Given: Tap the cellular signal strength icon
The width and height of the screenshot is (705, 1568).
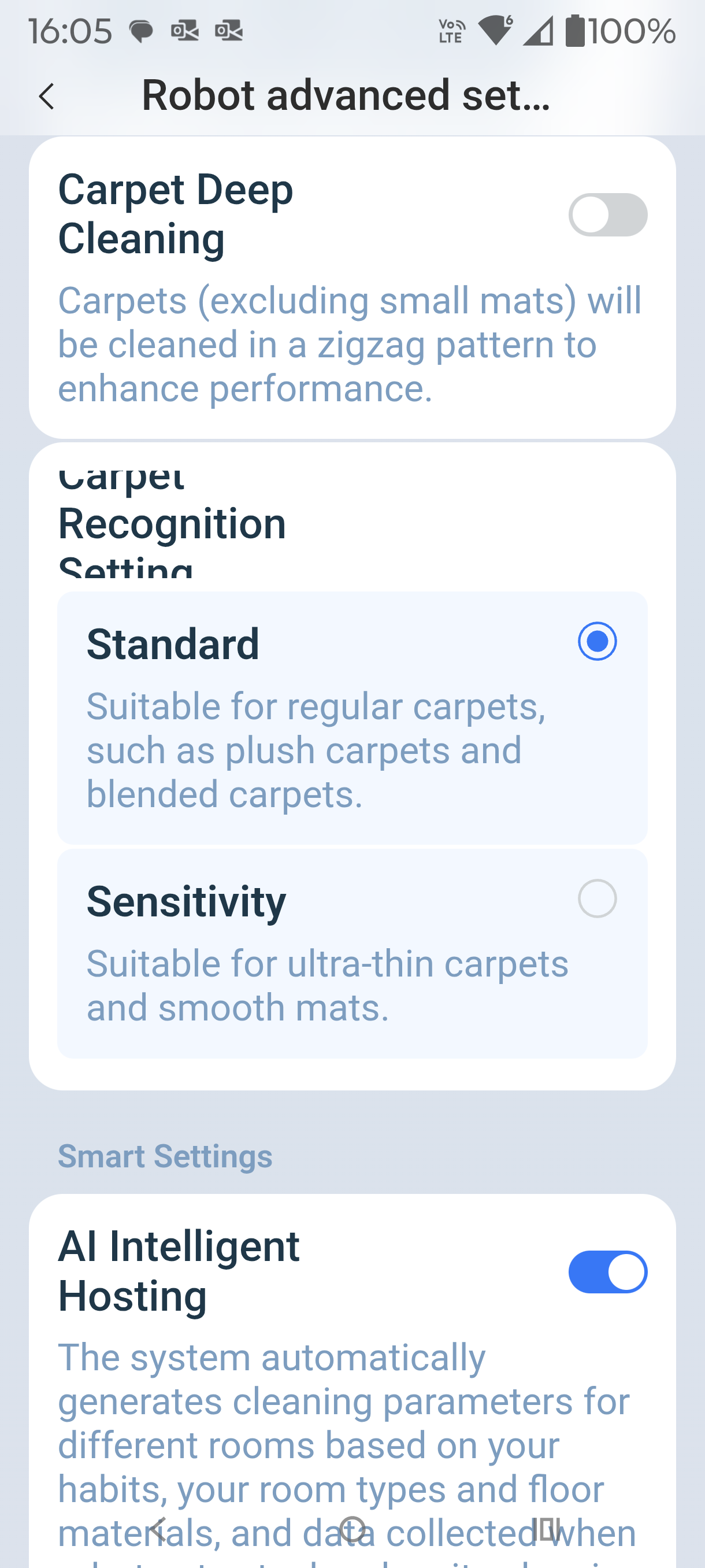Looking at the screenshot, I should 538,31.
